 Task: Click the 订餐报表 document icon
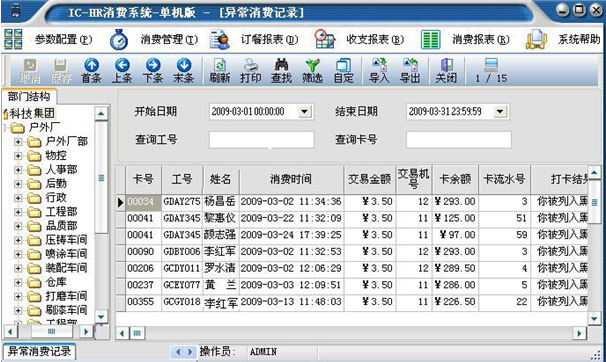click(x=220, y=39)
